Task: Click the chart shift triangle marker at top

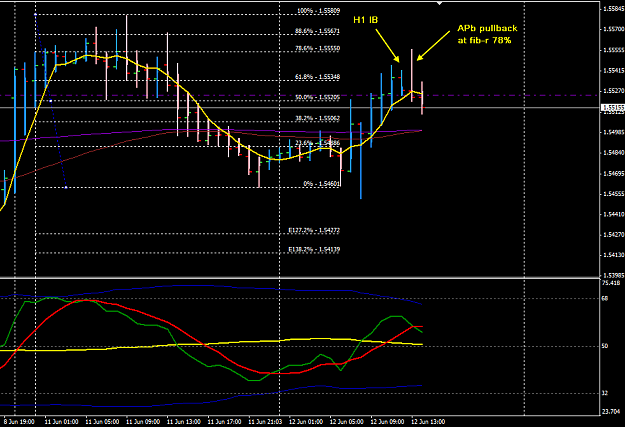Action: point(439,3)
